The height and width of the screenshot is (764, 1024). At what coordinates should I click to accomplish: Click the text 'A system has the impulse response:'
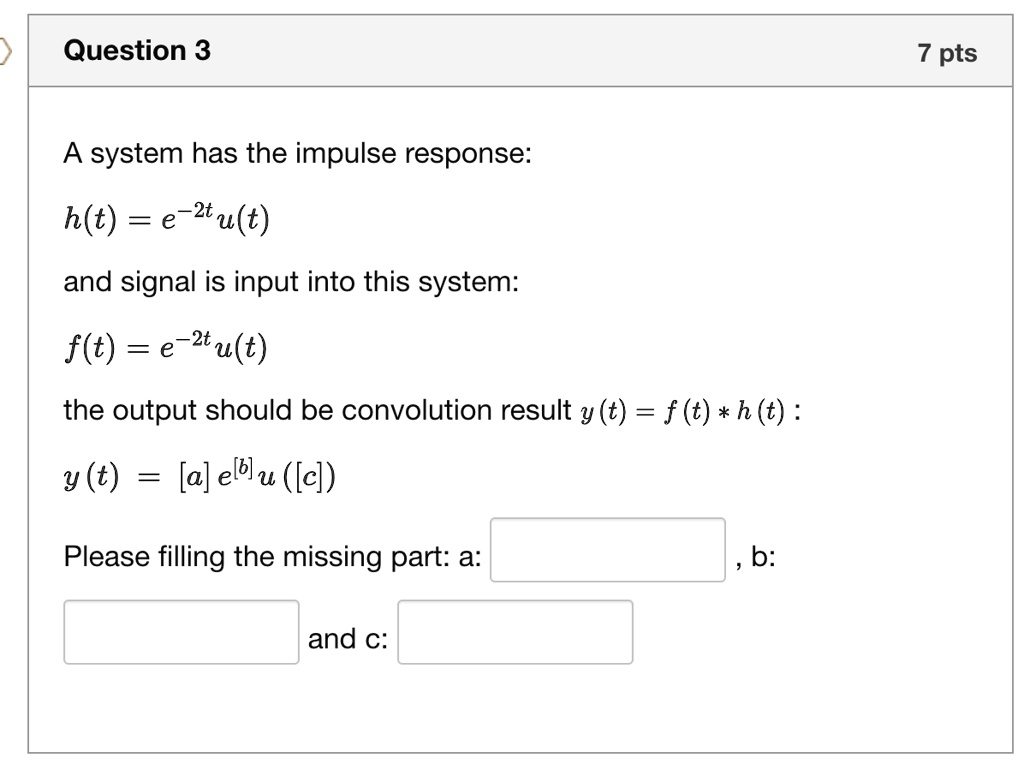tap(298, 153)
